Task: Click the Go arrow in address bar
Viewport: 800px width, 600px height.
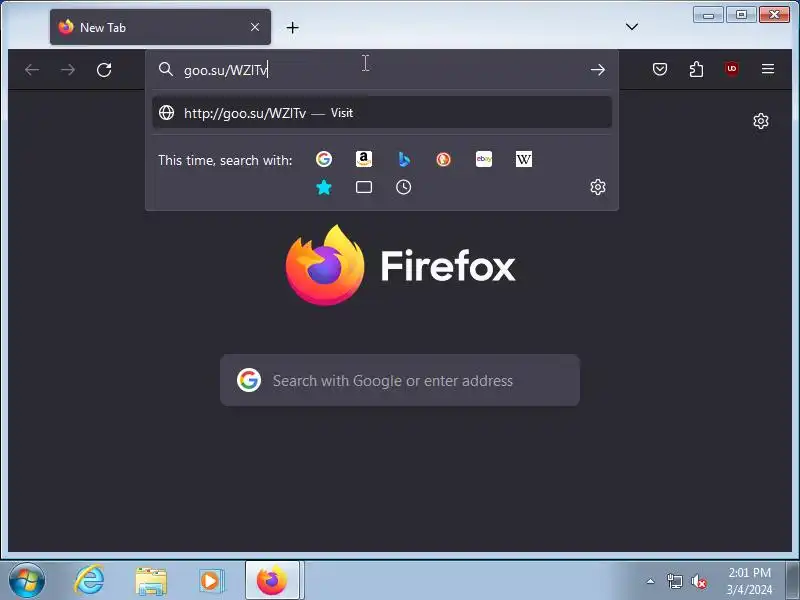Action: click(x=598, y=69)
